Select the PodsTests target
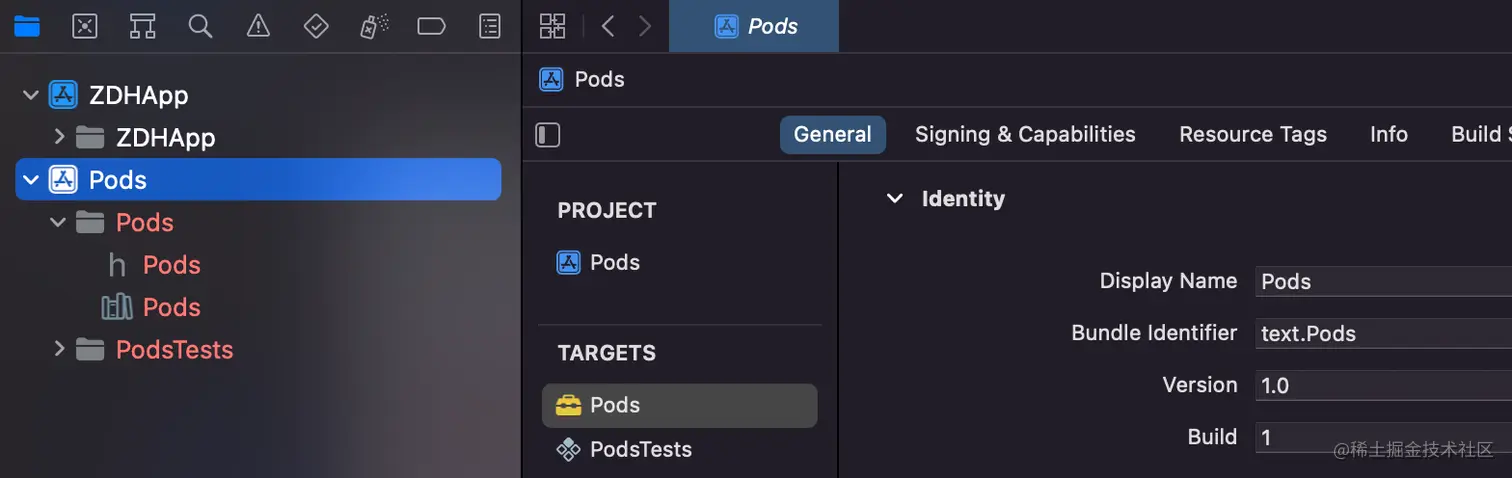The height and width of the screenshot is (478, 1512). (x=640, y=449)
